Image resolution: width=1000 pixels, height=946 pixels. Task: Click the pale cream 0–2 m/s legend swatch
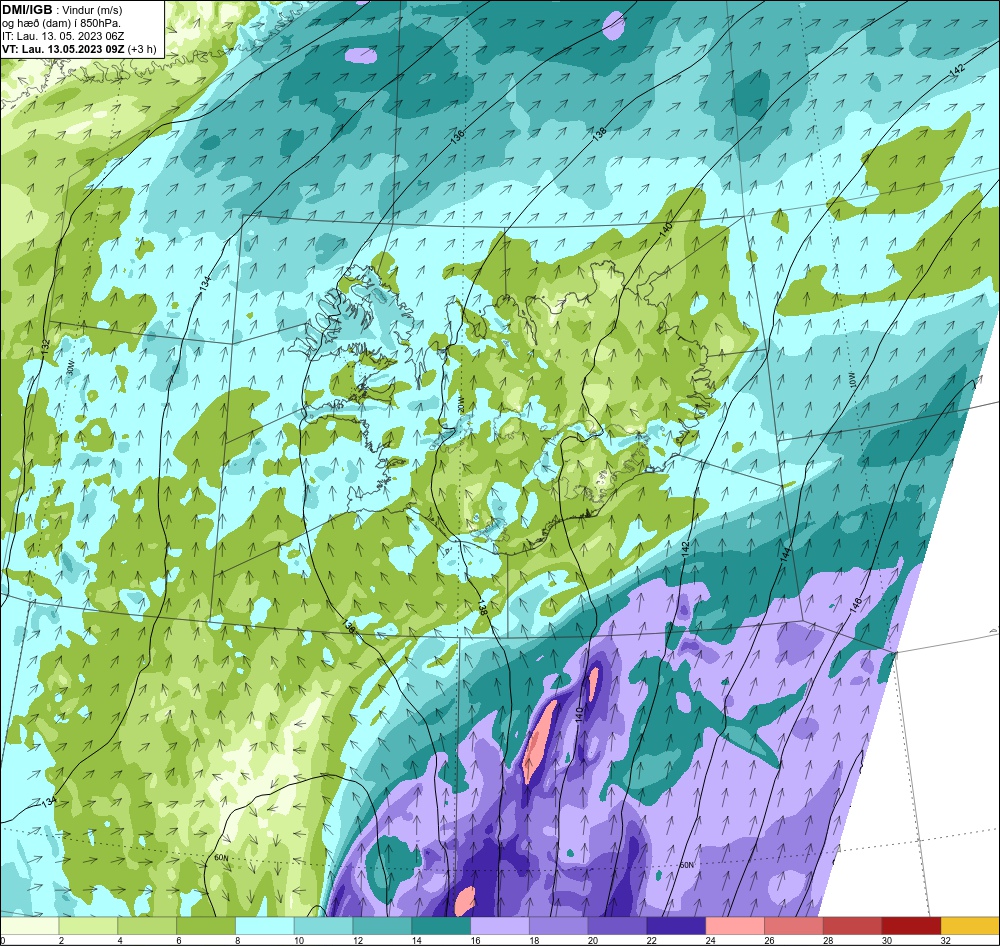(x=29, y=926)
